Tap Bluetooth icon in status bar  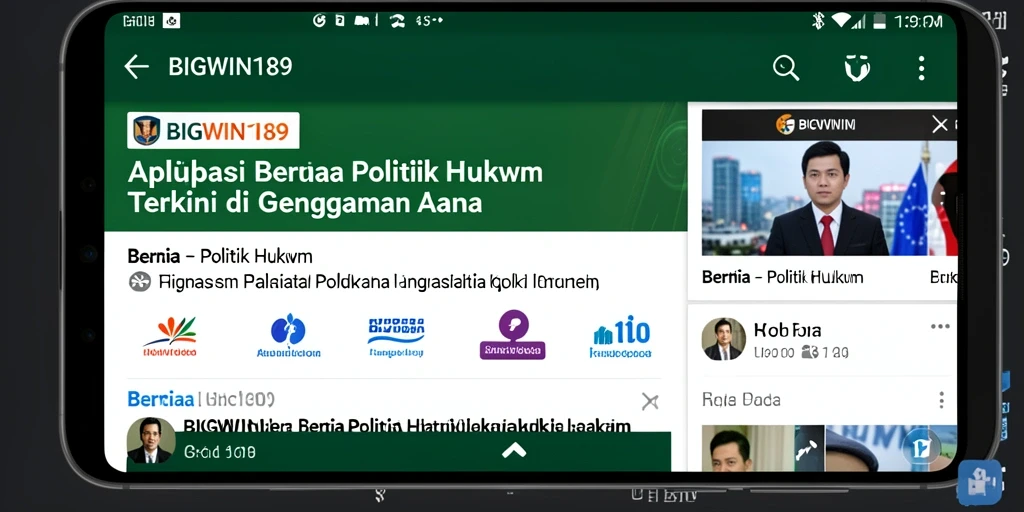(x=818, y=21)
